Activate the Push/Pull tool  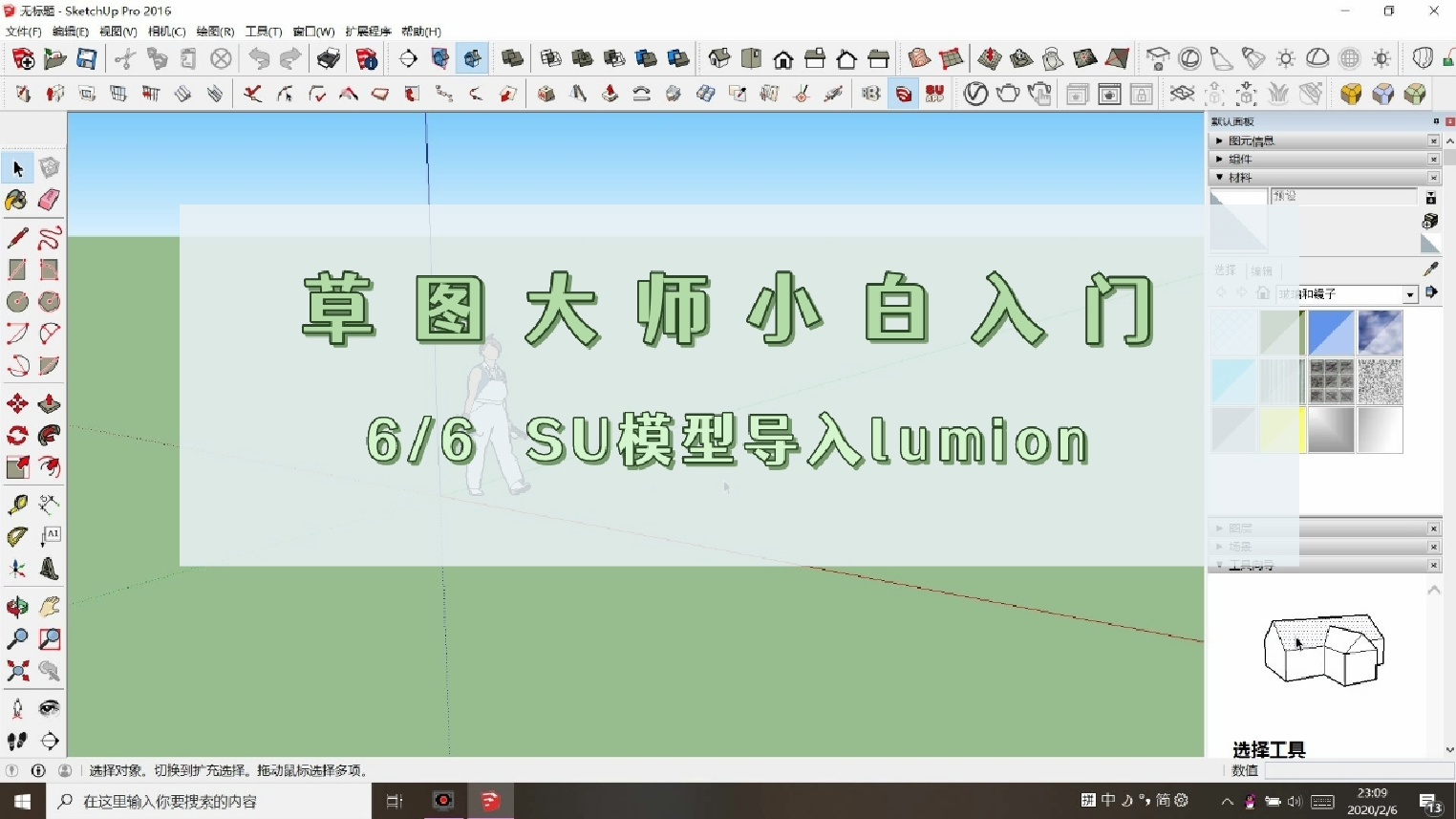coord(49,403)
